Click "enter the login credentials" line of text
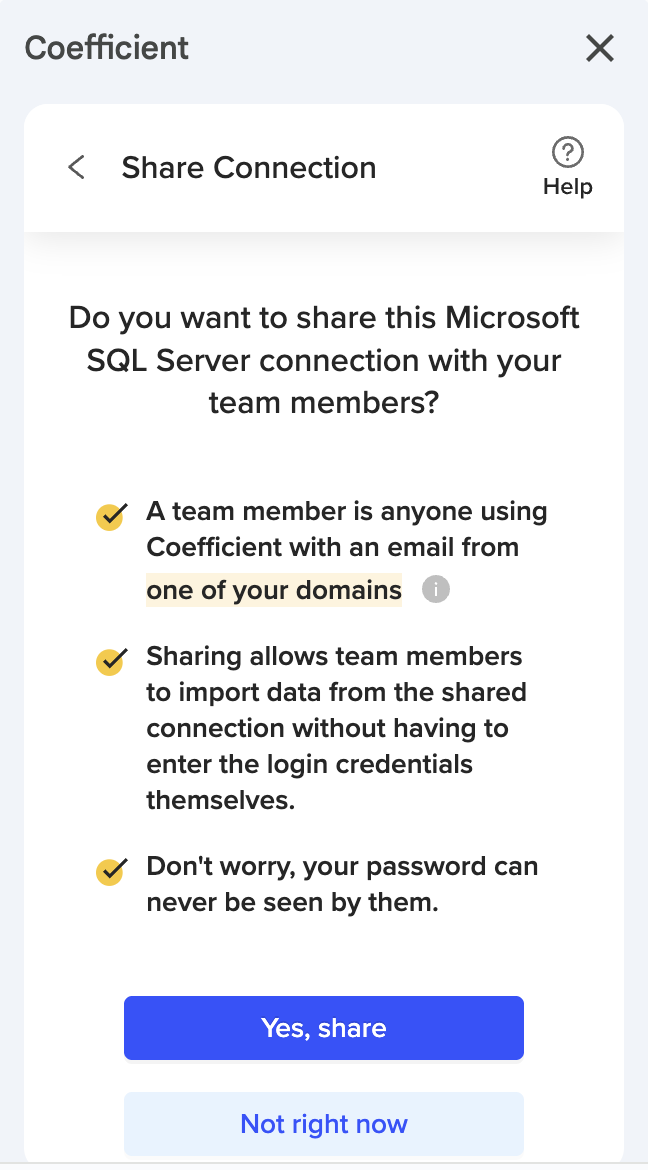This screenshot has height=1170, width=648. click(309, 765)
